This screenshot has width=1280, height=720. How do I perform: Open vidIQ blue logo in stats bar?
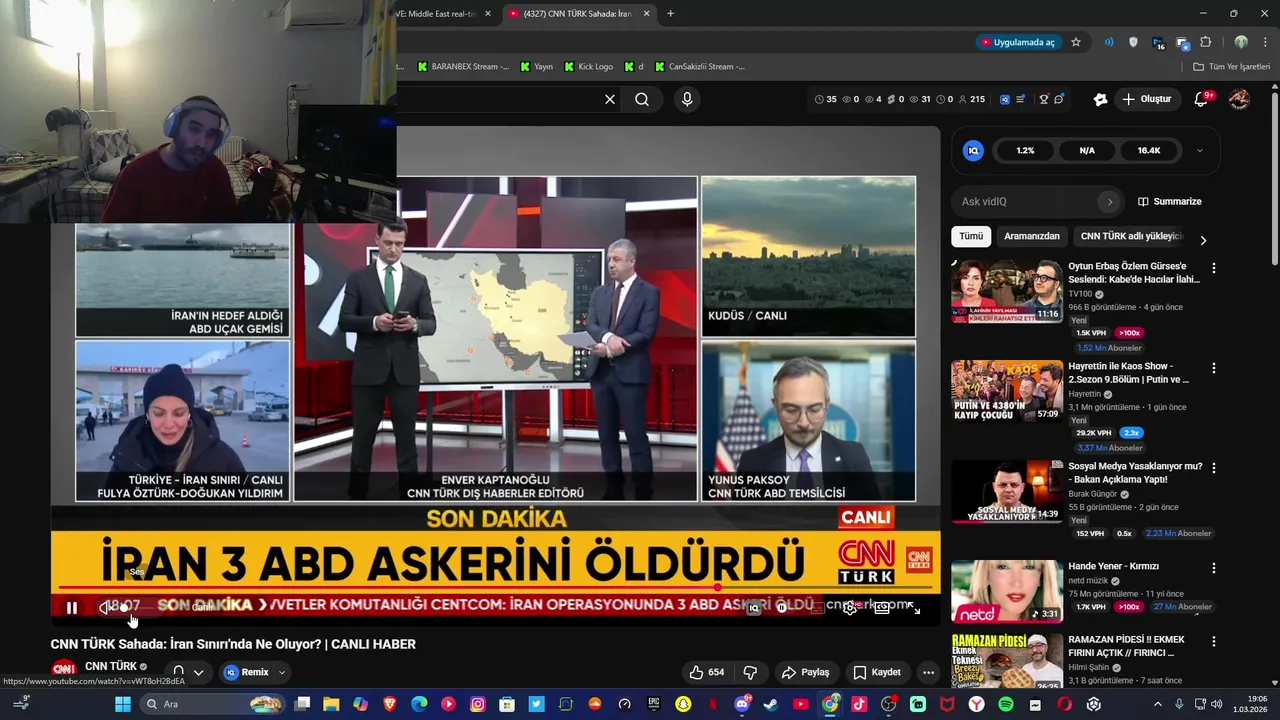tap(1005, 99)
